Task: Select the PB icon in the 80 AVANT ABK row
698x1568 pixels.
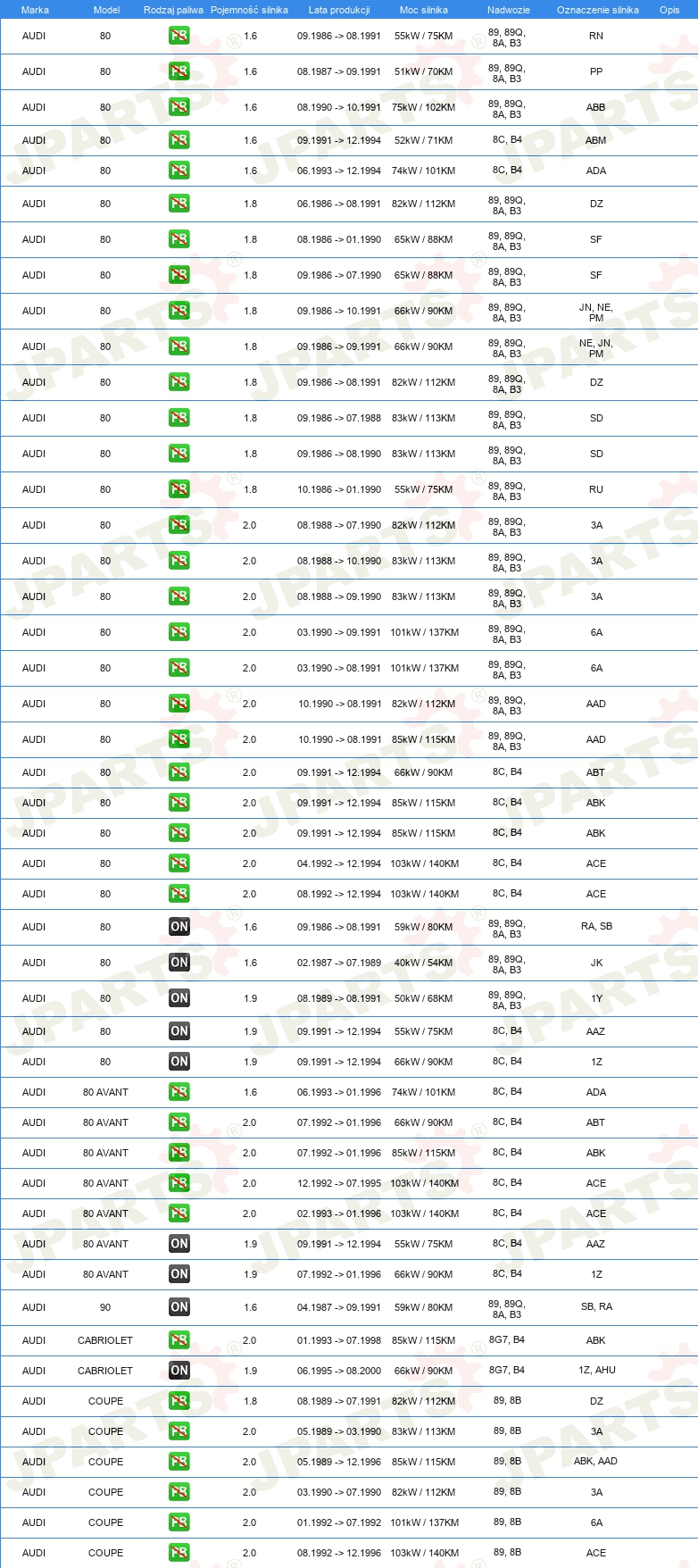Action: pos(179,1153)
